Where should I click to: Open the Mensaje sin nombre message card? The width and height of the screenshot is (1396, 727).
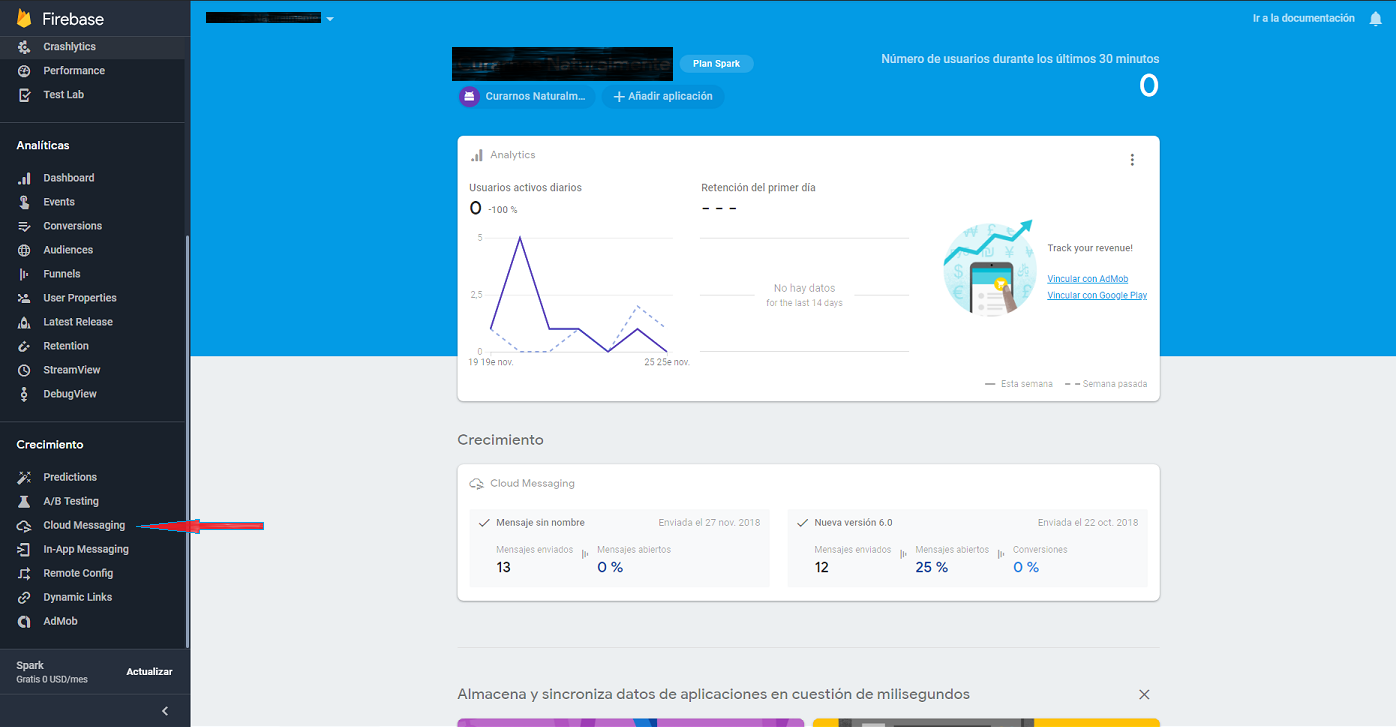point(620,548)
